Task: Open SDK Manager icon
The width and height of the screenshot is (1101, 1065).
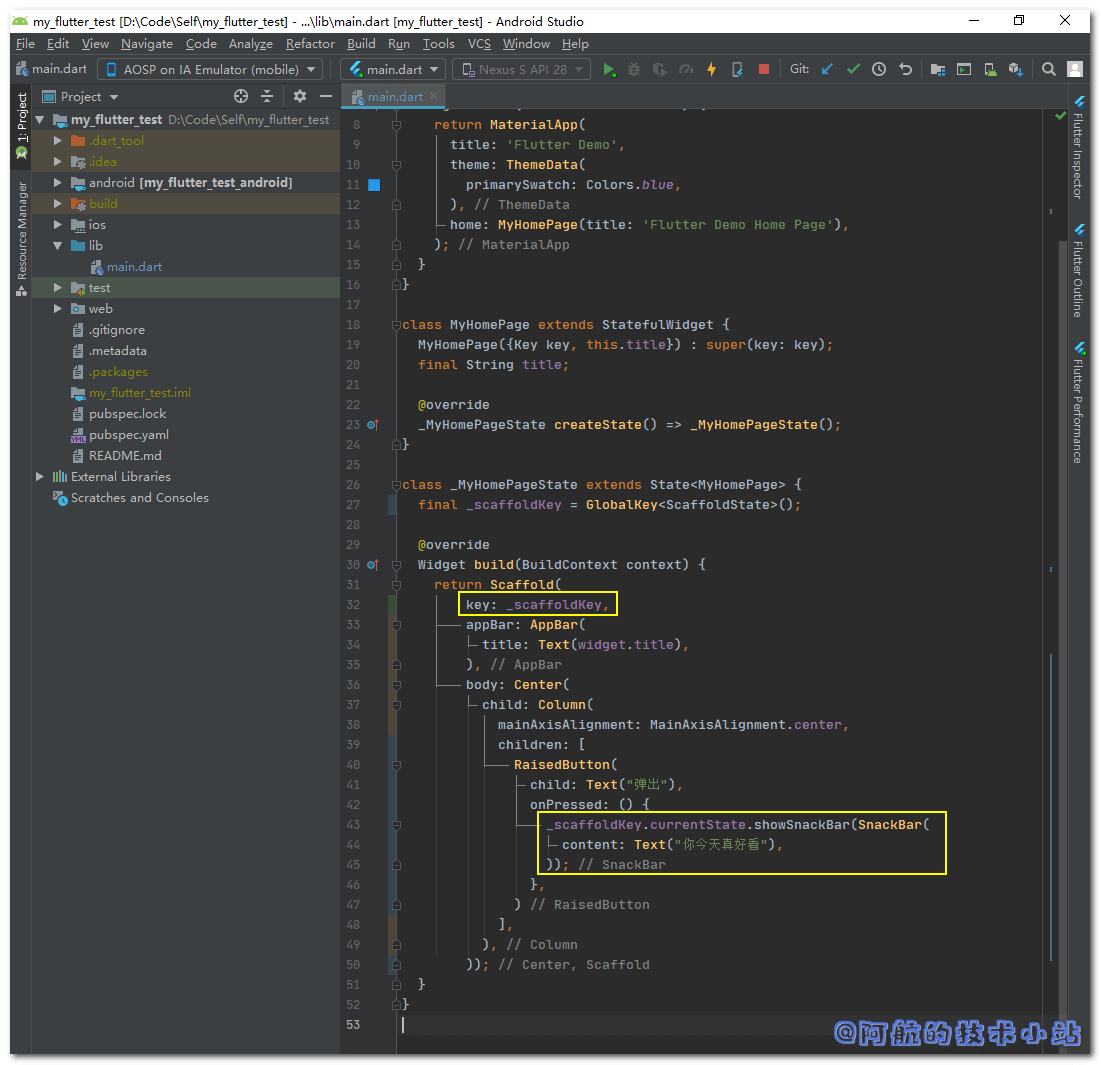Action: 1015,69
